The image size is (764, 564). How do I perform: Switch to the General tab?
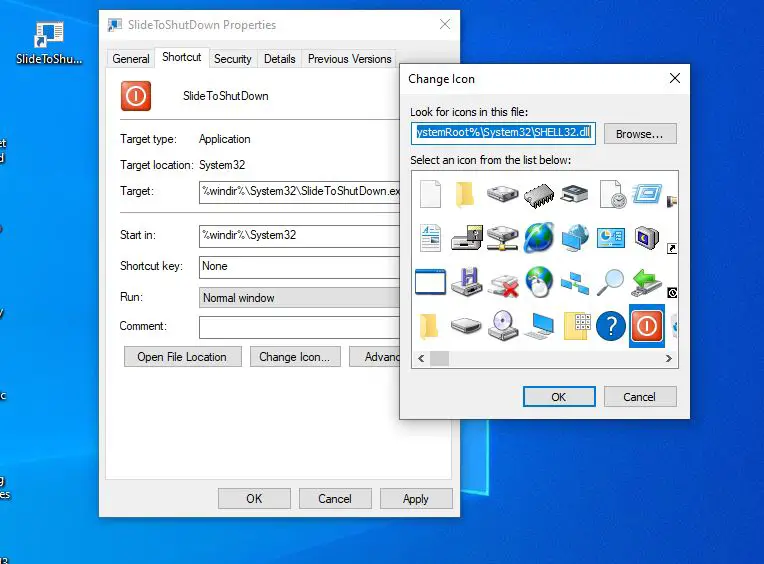point(131,59)
